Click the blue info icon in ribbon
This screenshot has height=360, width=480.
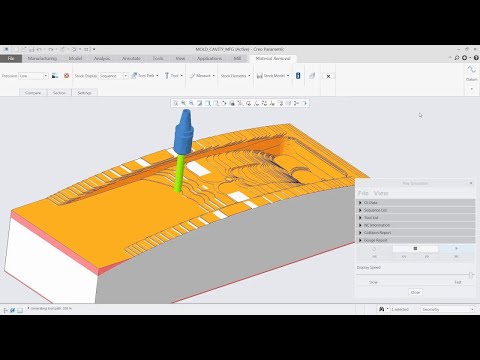tap(298, 76)
